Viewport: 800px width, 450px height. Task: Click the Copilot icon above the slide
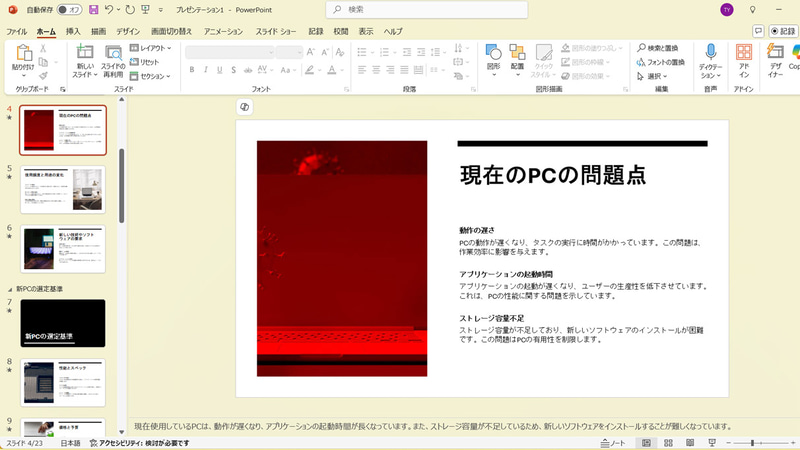coord(245,107)
